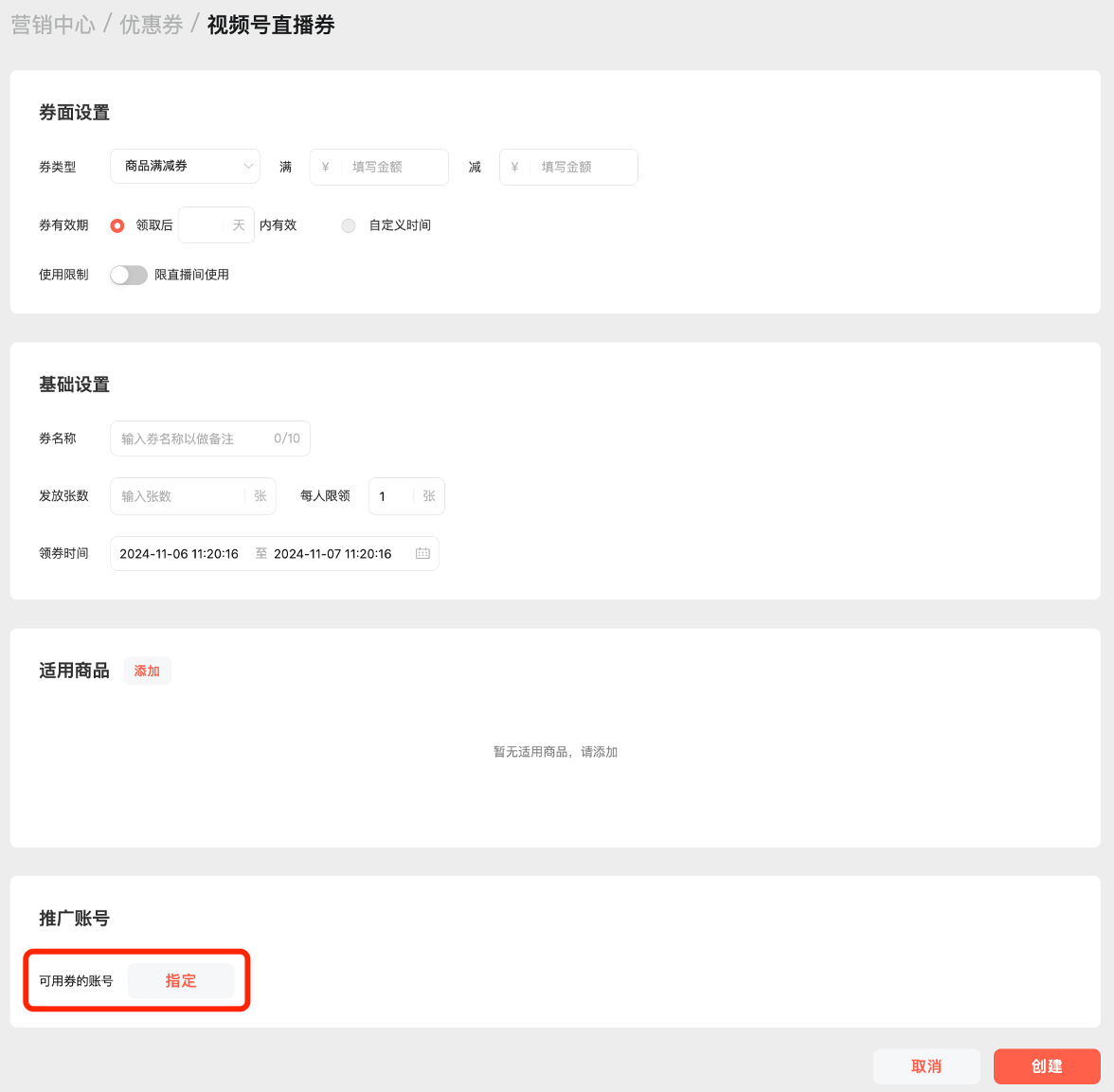Click the 发放张数 quantity input

(x=182, y=496)
